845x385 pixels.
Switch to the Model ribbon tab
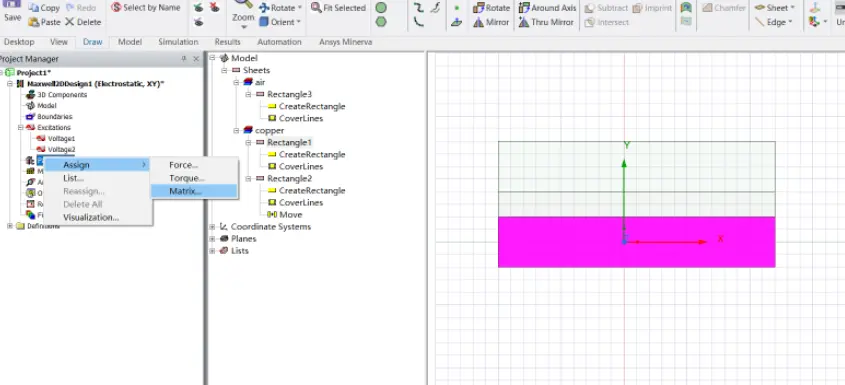point(130,42)
